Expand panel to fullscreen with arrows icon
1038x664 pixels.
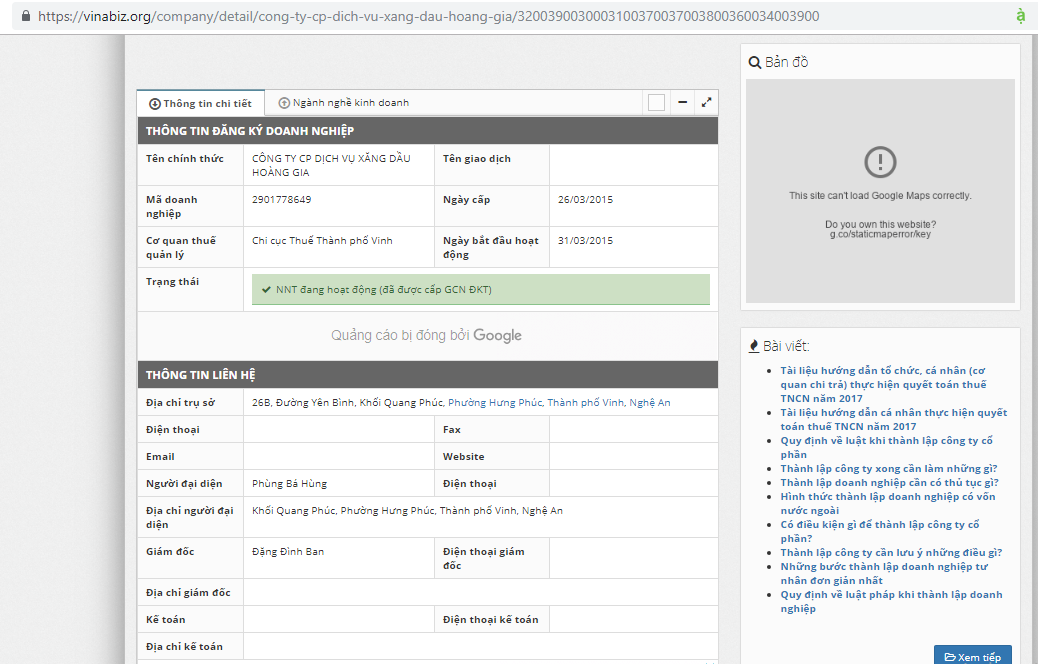pos(706,103)
